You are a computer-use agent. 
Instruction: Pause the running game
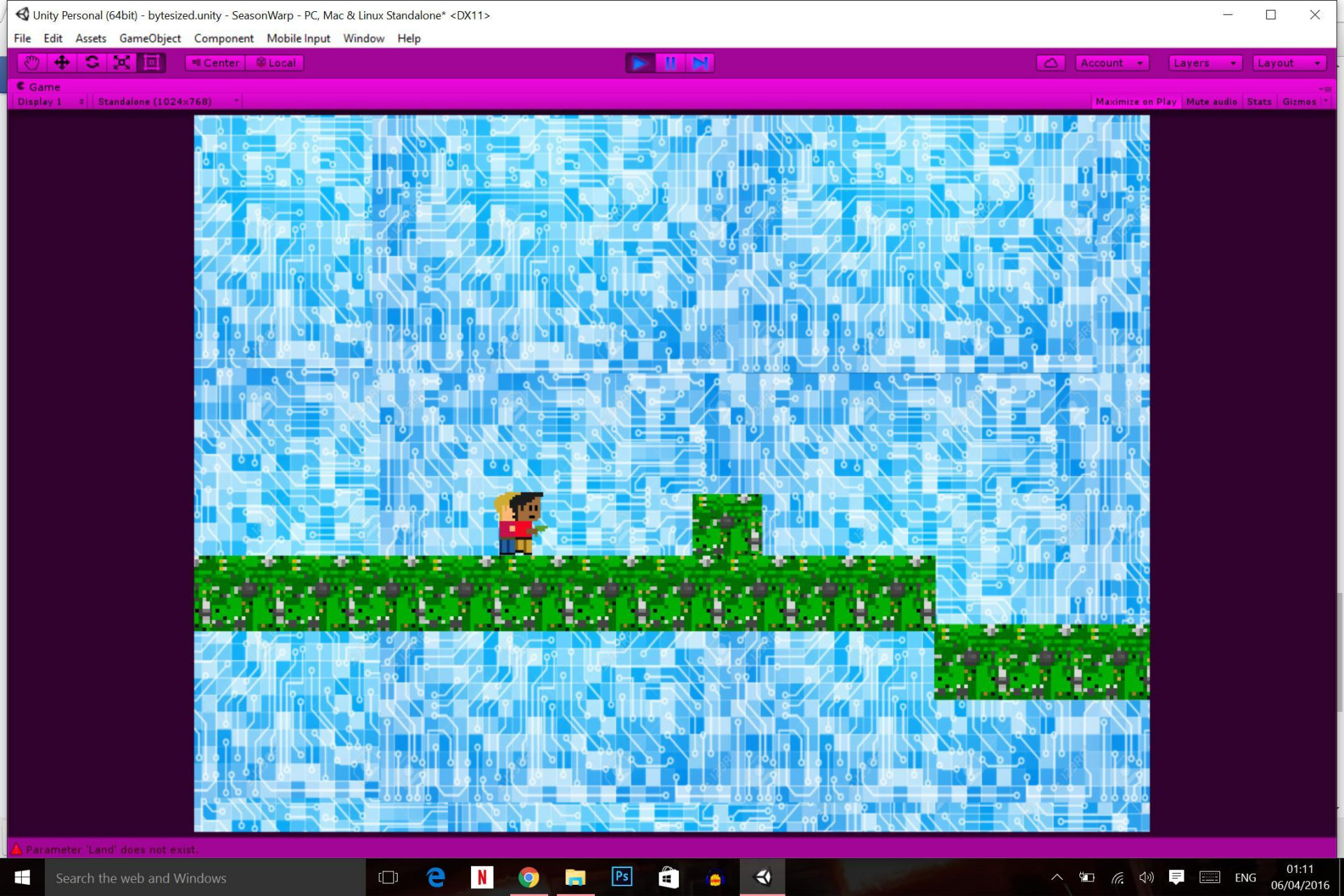(670, 63)
